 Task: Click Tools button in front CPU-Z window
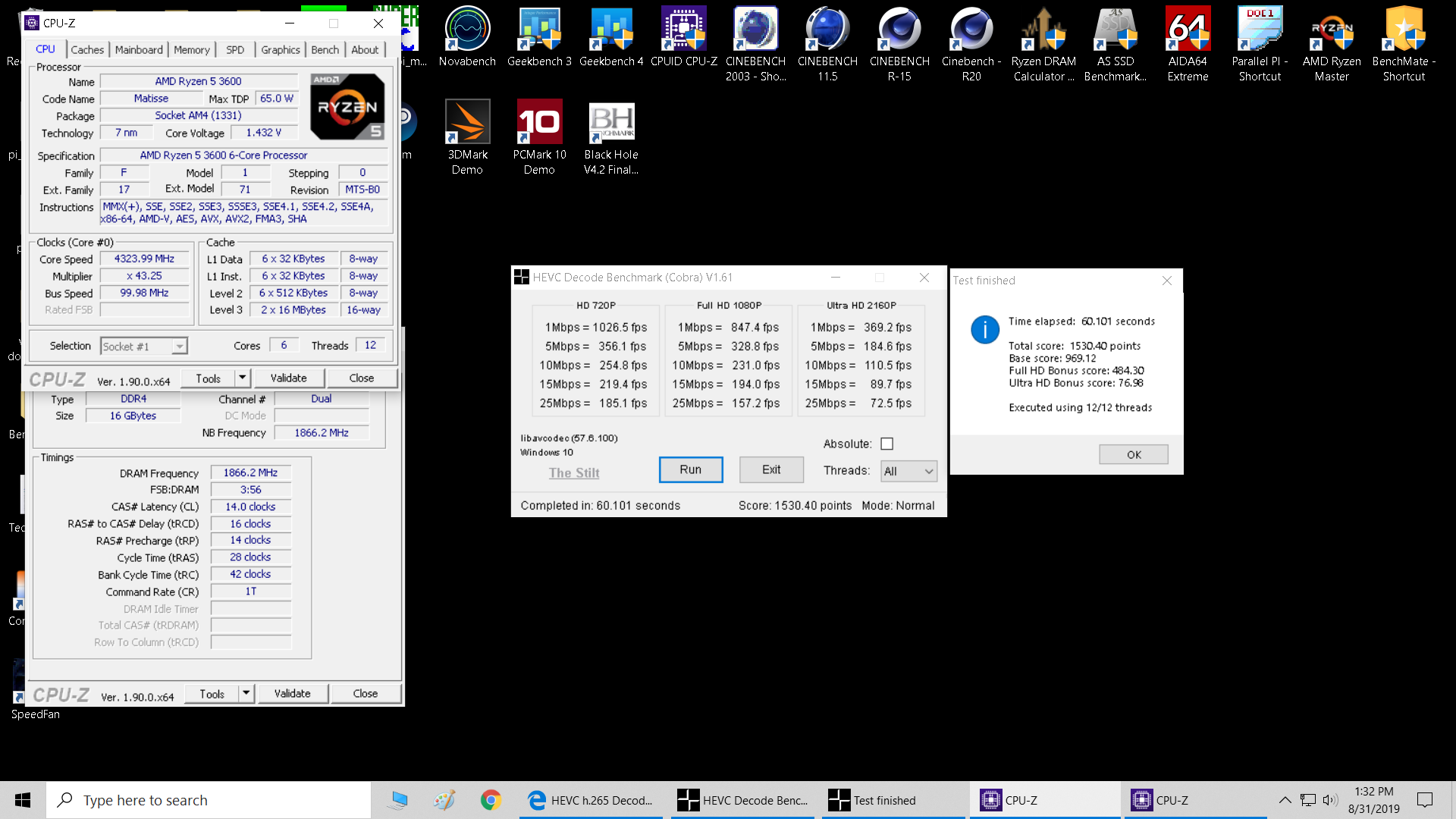(208, 378)
